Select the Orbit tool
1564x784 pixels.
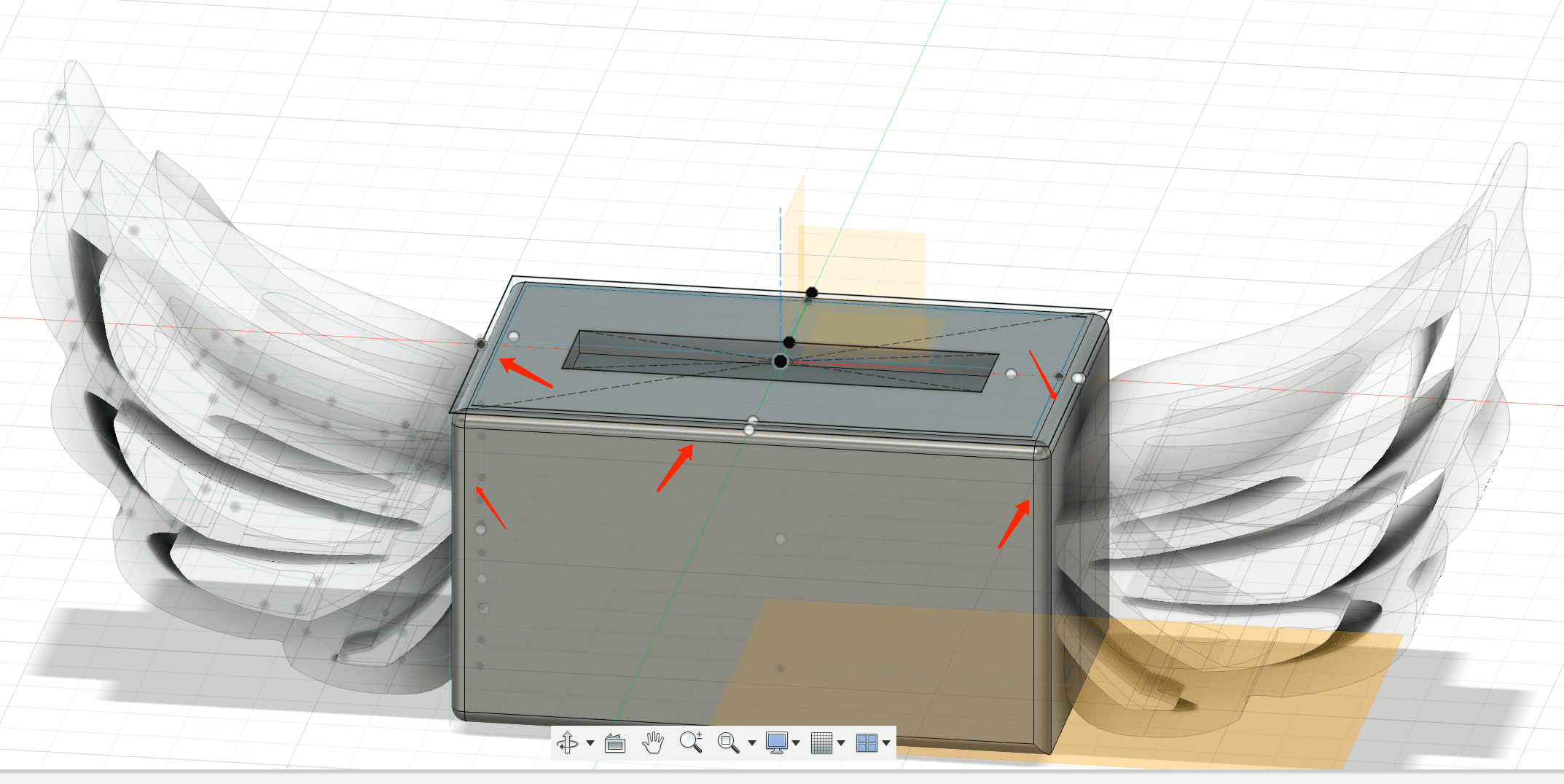[x=567, y=742]
